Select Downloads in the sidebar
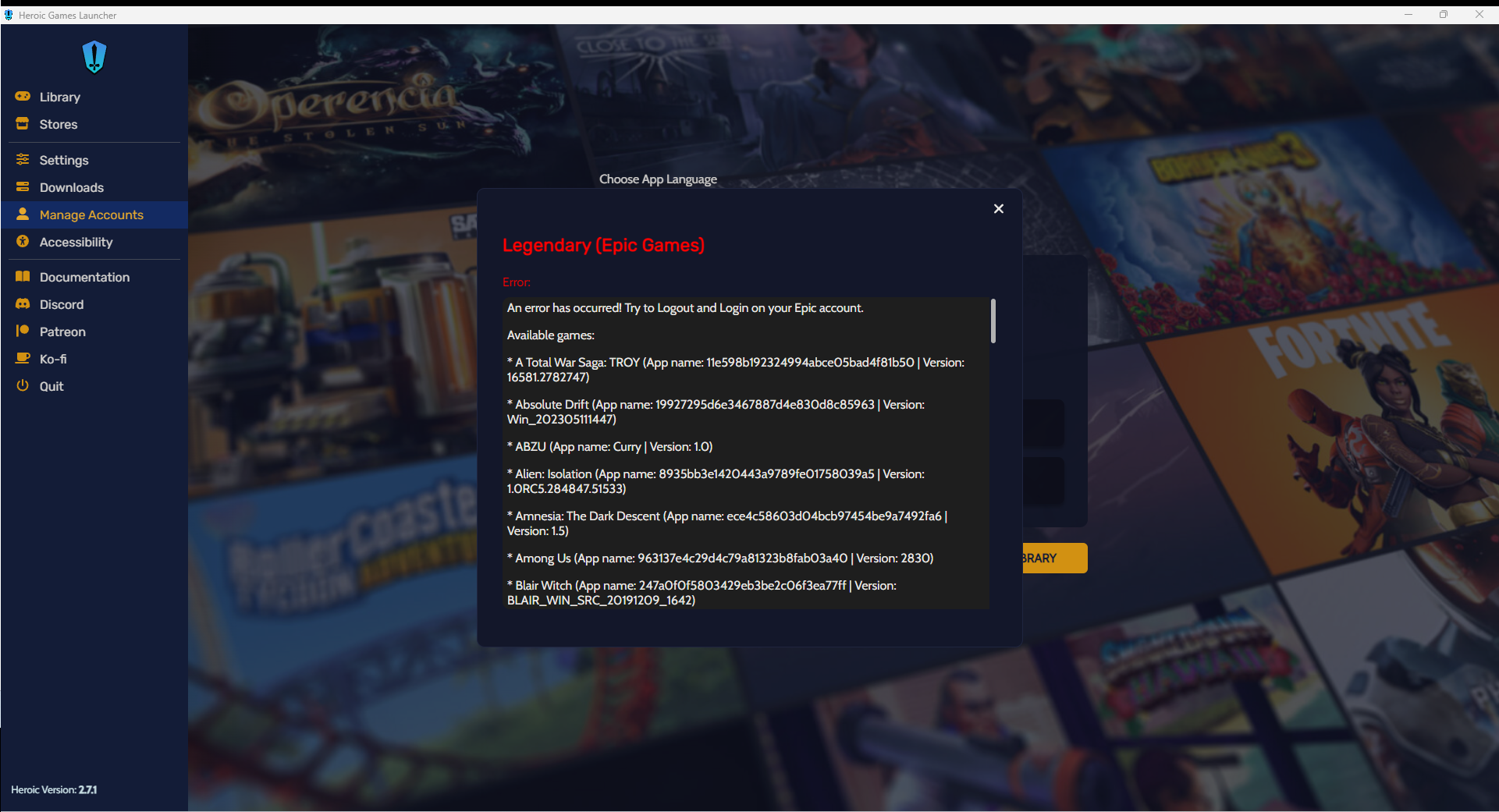Image resolution: width=1499 pixels, height=812 pixels. (x=71, y=187)
